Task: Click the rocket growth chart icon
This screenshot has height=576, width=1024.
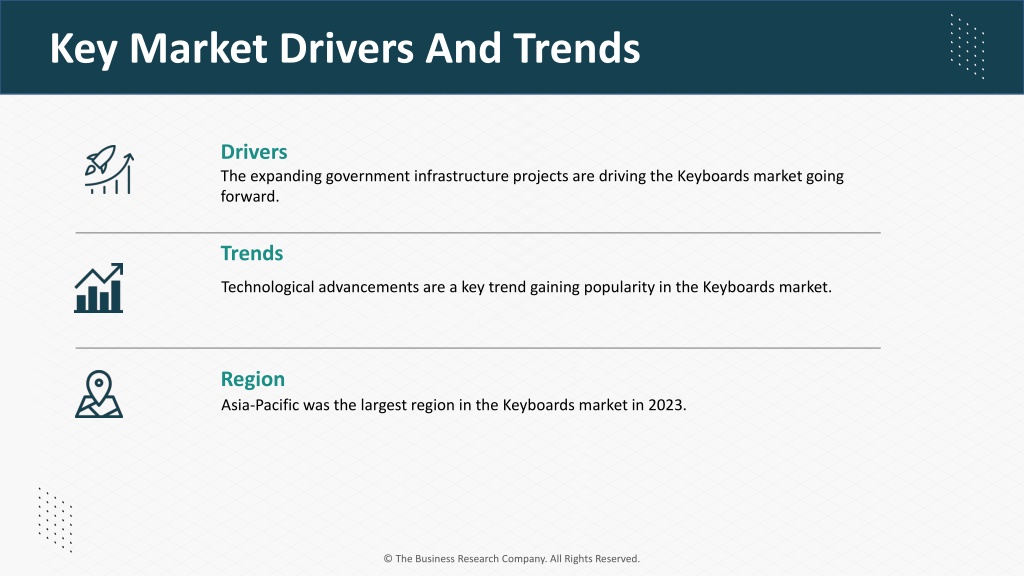Action: [x=109, y=170]
